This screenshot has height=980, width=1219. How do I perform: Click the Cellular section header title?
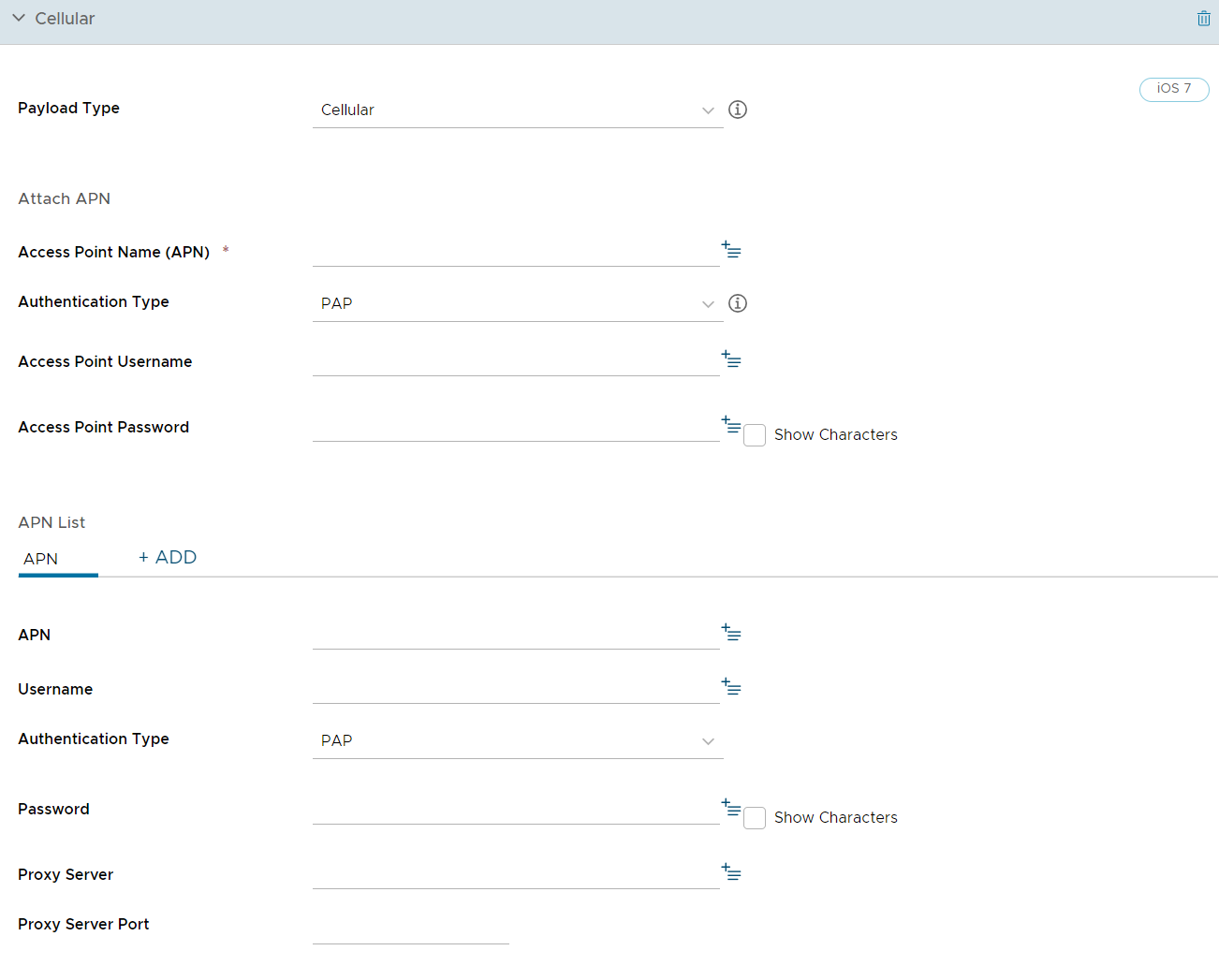tap(65, 19)
